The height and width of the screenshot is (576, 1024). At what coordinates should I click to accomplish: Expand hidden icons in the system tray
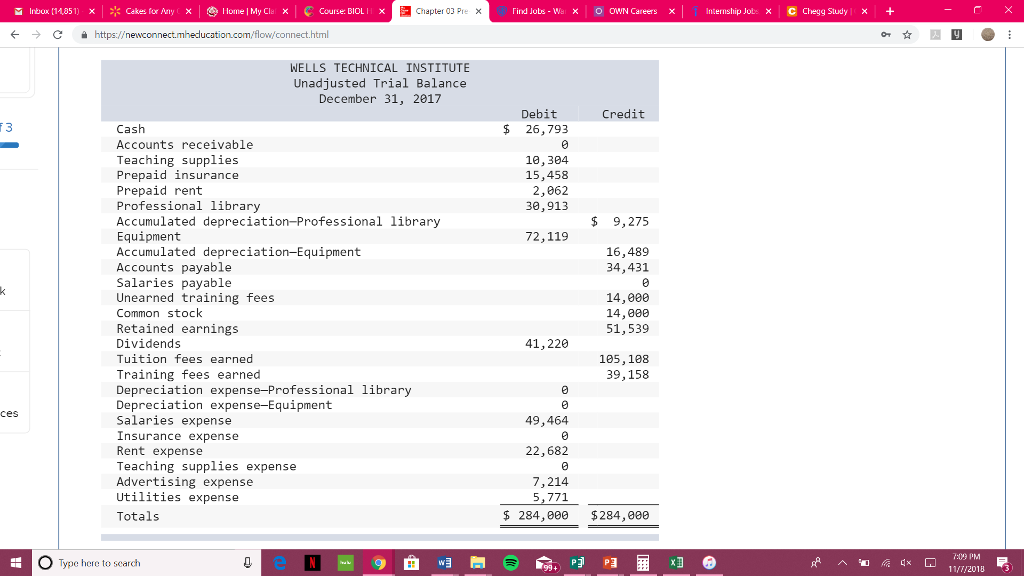(843, 562)
